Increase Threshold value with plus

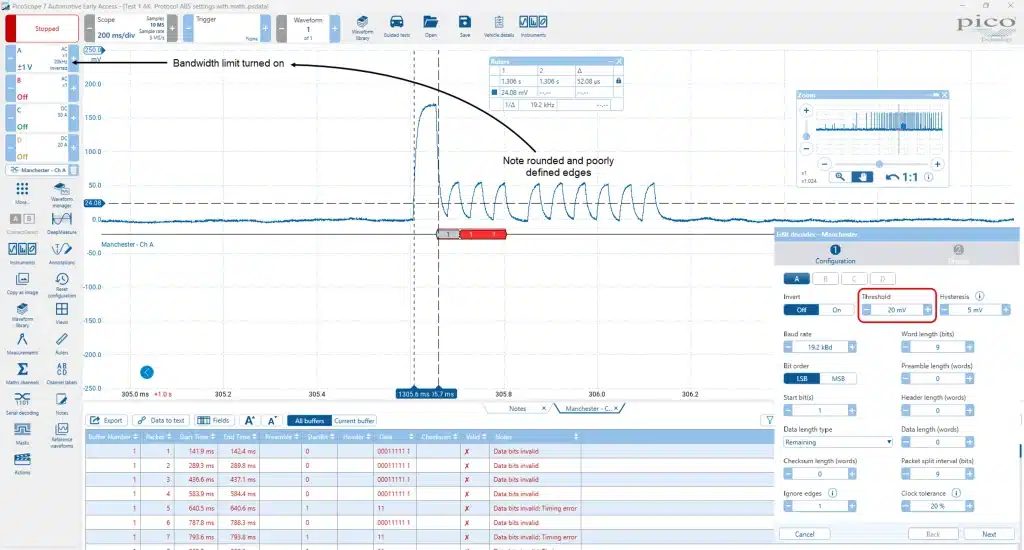(927, 310)
